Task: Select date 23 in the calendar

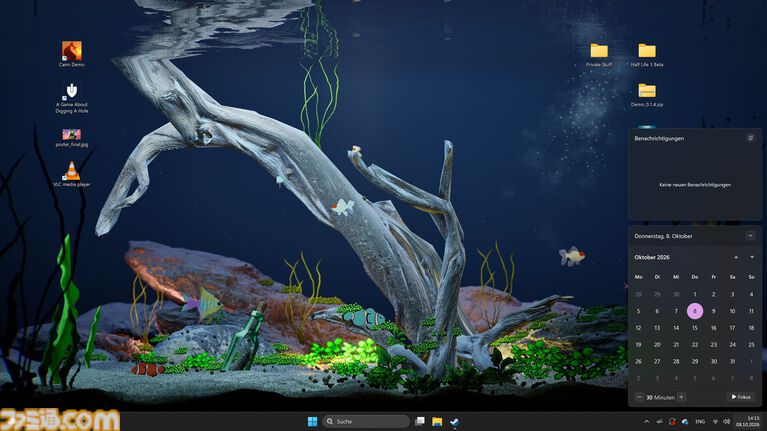Action: coord(714,344)
